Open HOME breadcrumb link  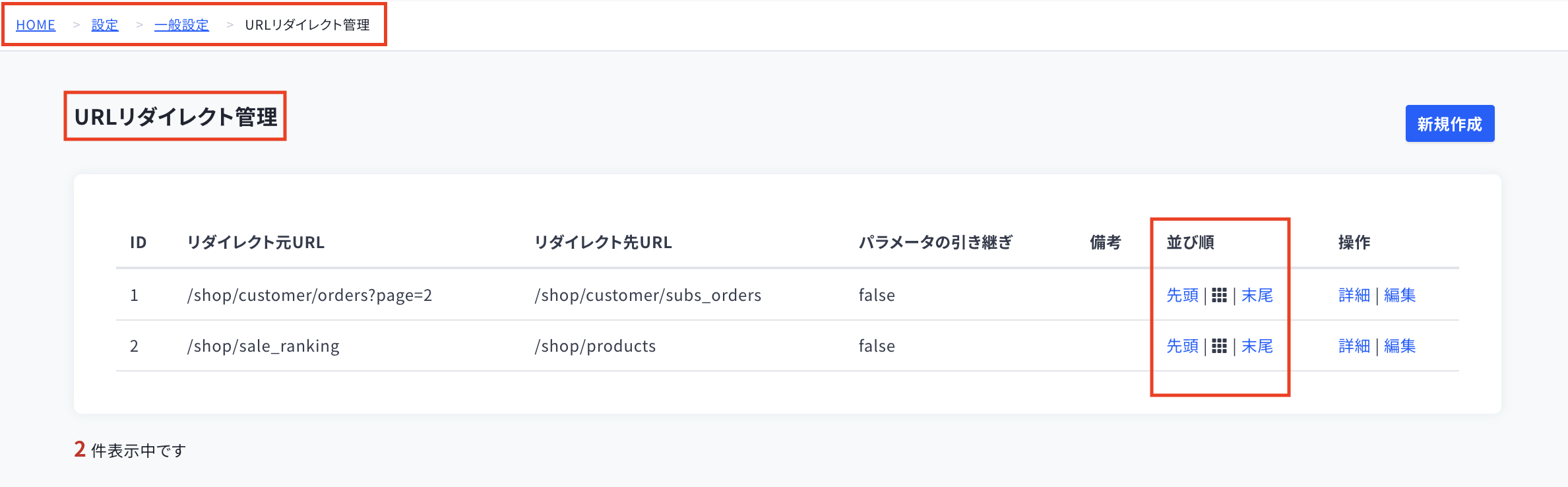click(36, 25)
